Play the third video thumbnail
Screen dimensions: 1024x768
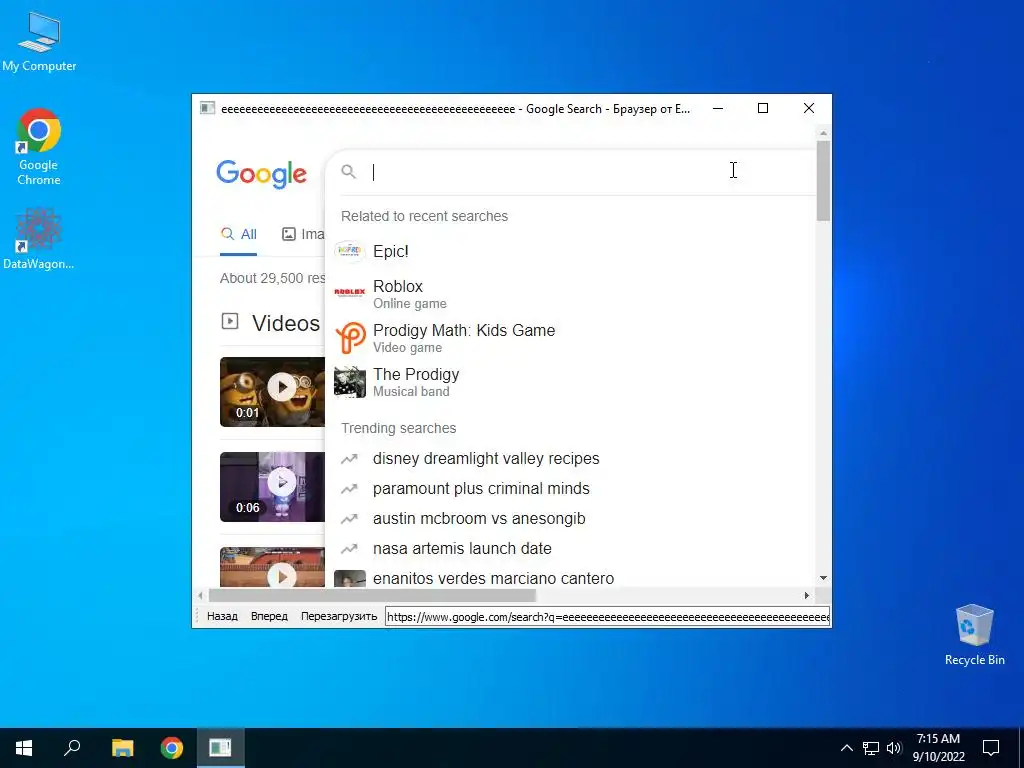(272, 567)
